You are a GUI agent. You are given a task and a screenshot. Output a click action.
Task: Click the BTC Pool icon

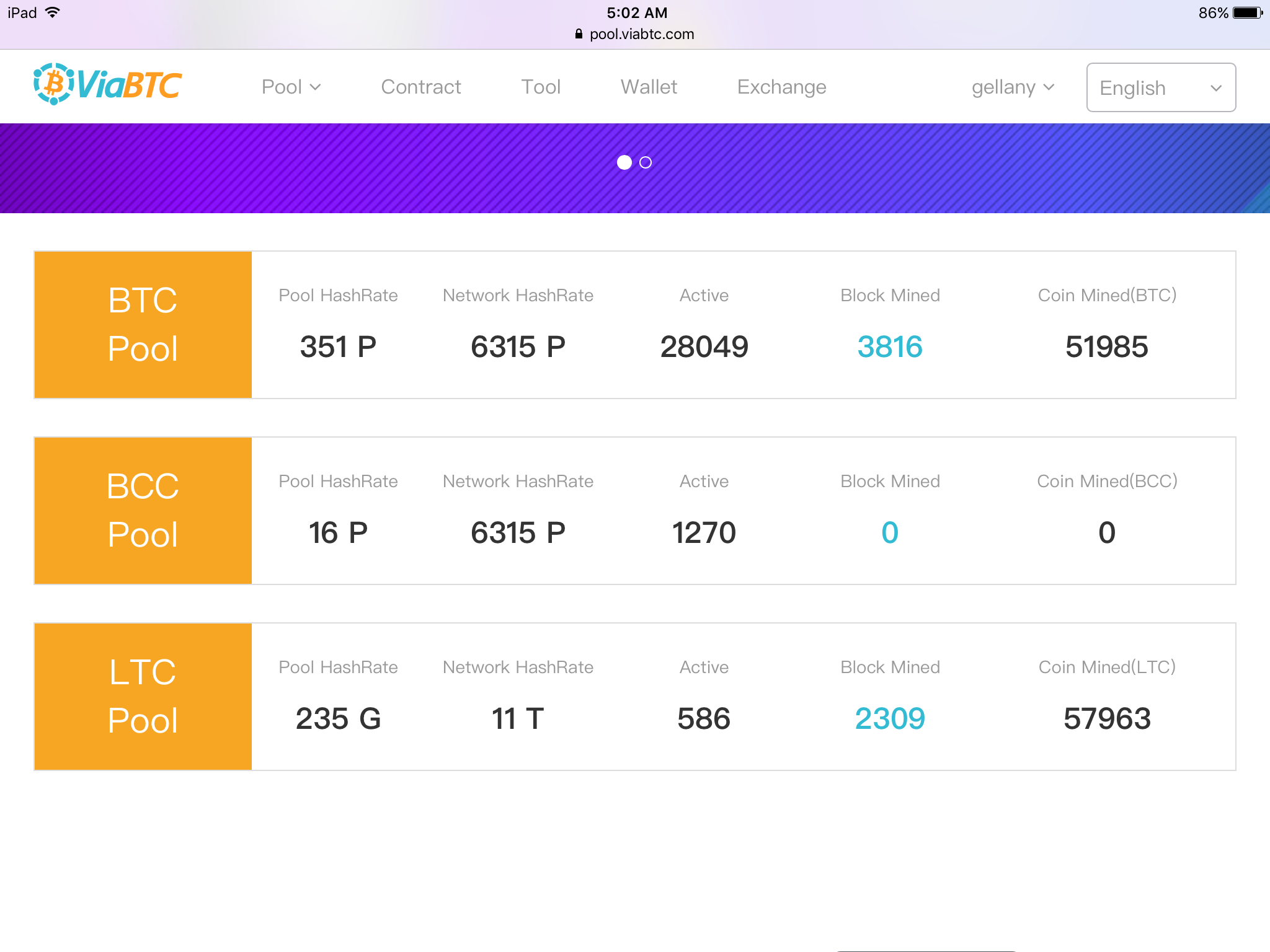[x=144, y=324]
